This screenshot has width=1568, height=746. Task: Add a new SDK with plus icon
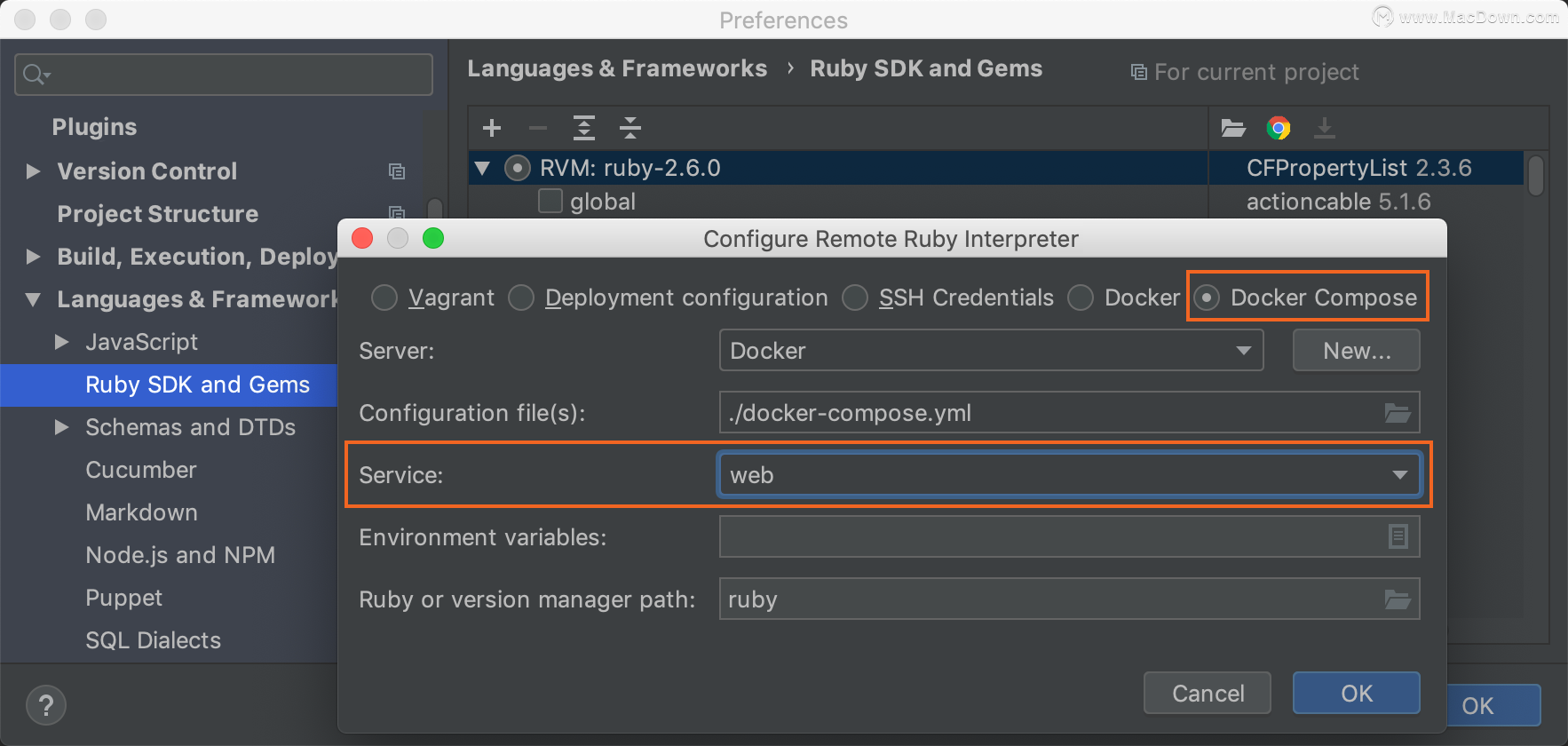(492, 128)
